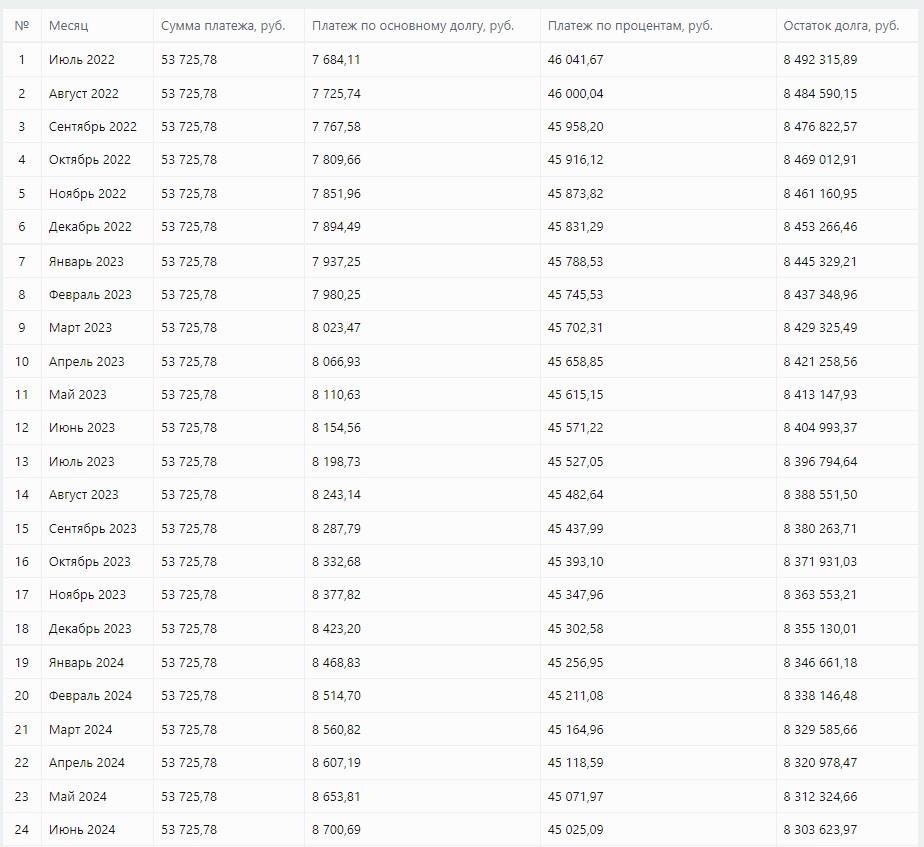Click the principal payment value 8 066,93

(336, 362)
